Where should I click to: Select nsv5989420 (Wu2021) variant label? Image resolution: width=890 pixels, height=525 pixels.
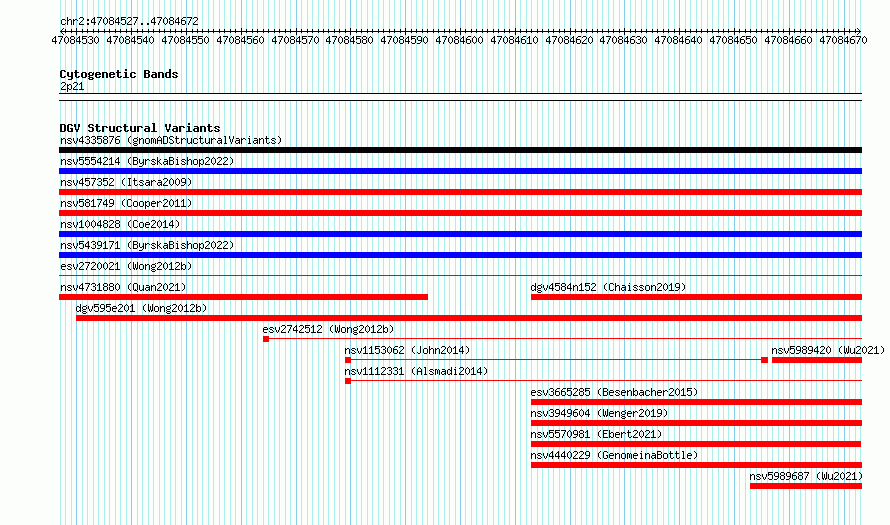point(828,350)
